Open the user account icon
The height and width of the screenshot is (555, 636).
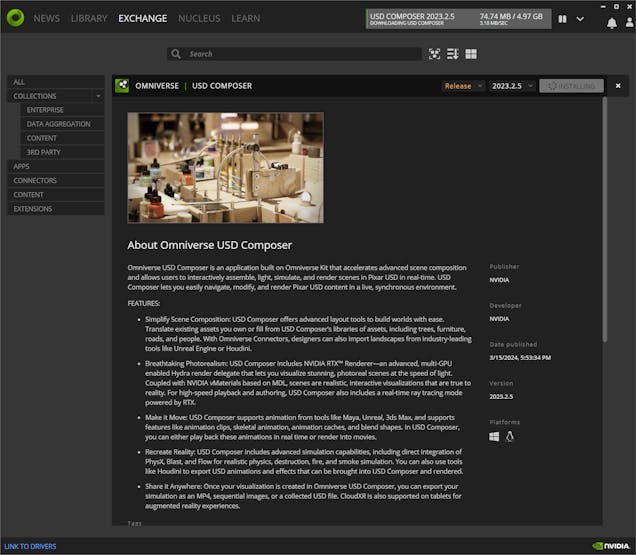626,21
